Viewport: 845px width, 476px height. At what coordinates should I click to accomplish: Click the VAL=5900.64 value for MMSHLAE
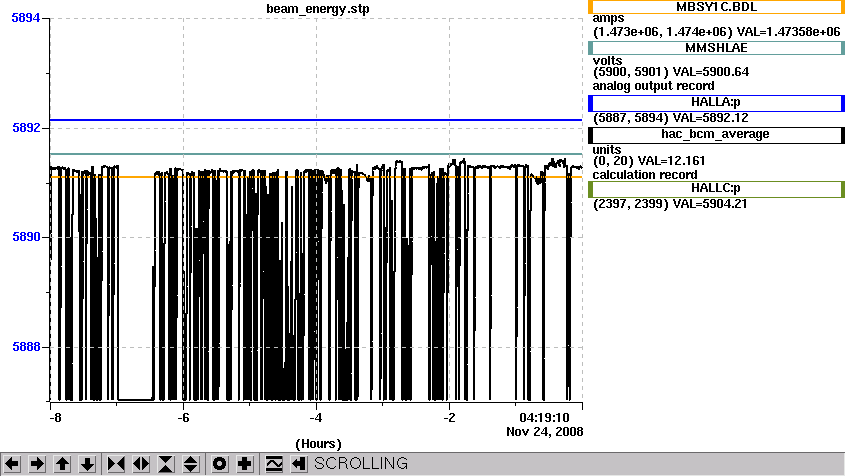[x=710, y=72]
